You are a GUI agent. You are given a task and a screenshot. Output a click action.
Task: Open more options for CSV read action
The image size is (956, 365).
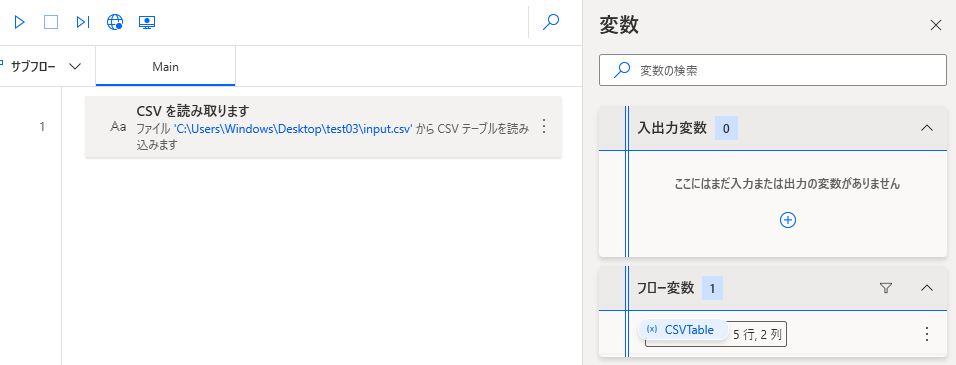[x=544, y=127]
